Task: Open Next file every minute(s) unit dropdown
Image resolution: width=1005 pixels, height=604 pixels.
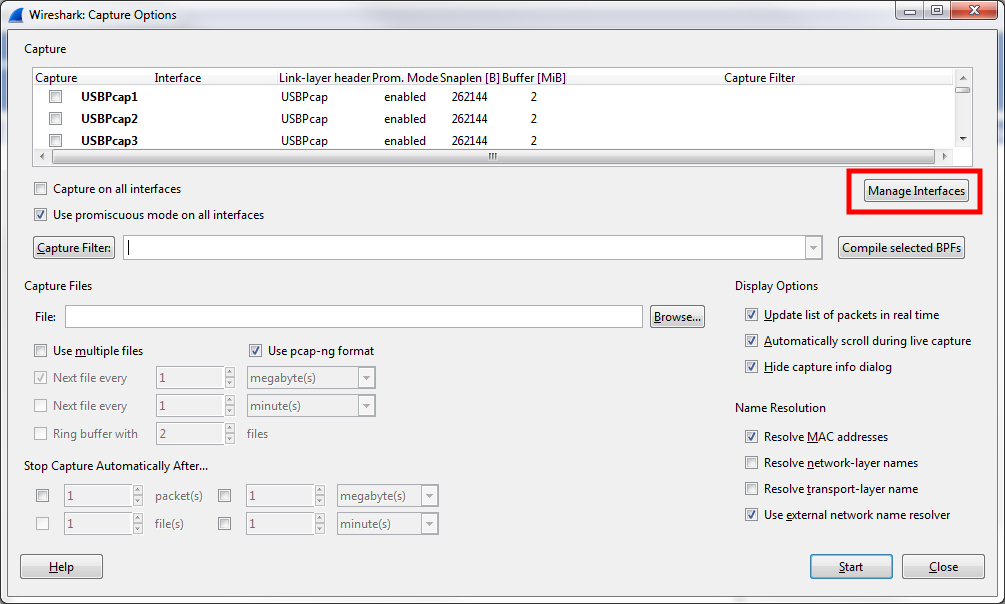Action: (366, 406)
